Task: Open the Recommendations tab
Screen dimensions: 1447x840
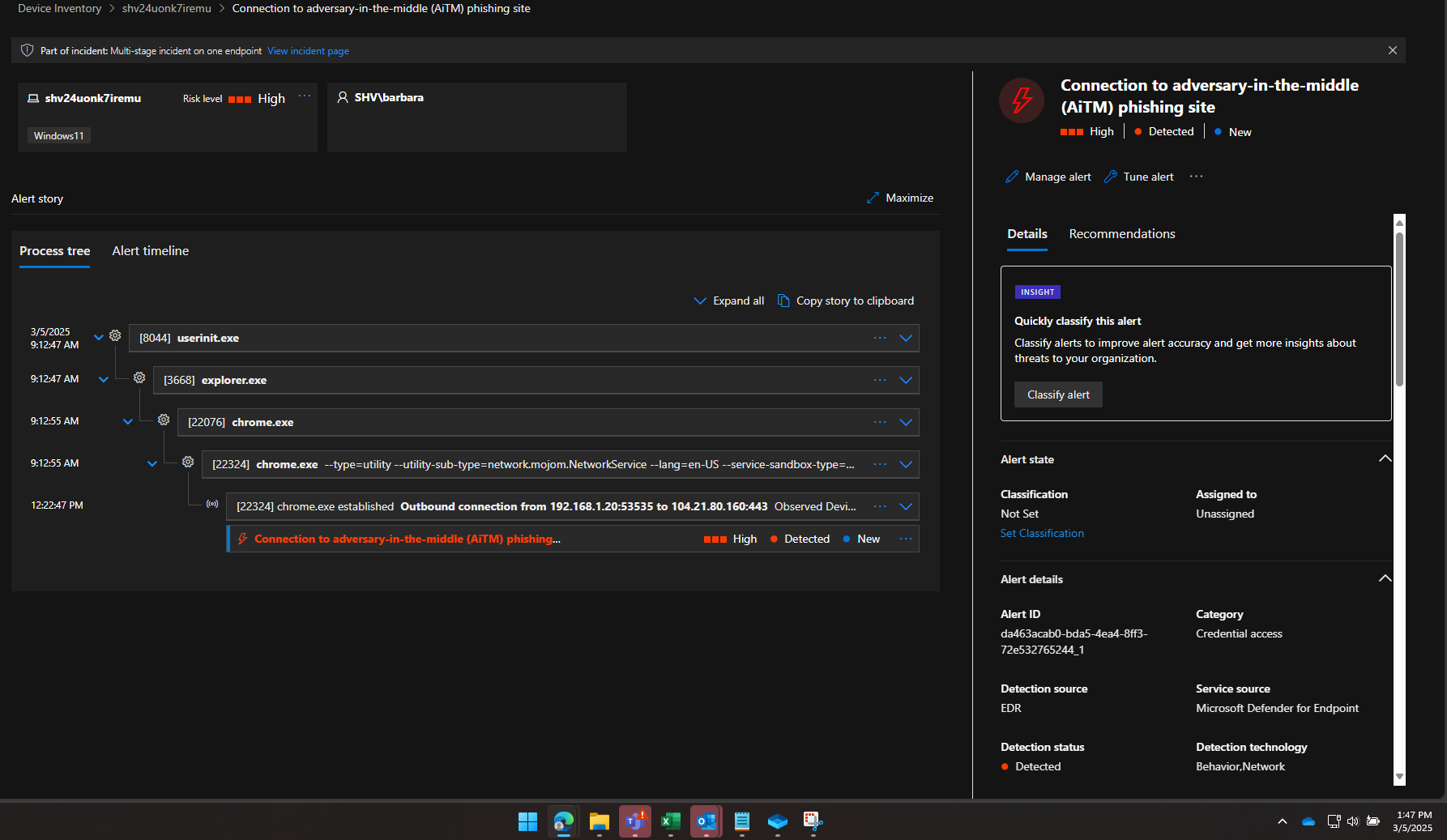Action: pyautogui.click(x=1121, y=234)
